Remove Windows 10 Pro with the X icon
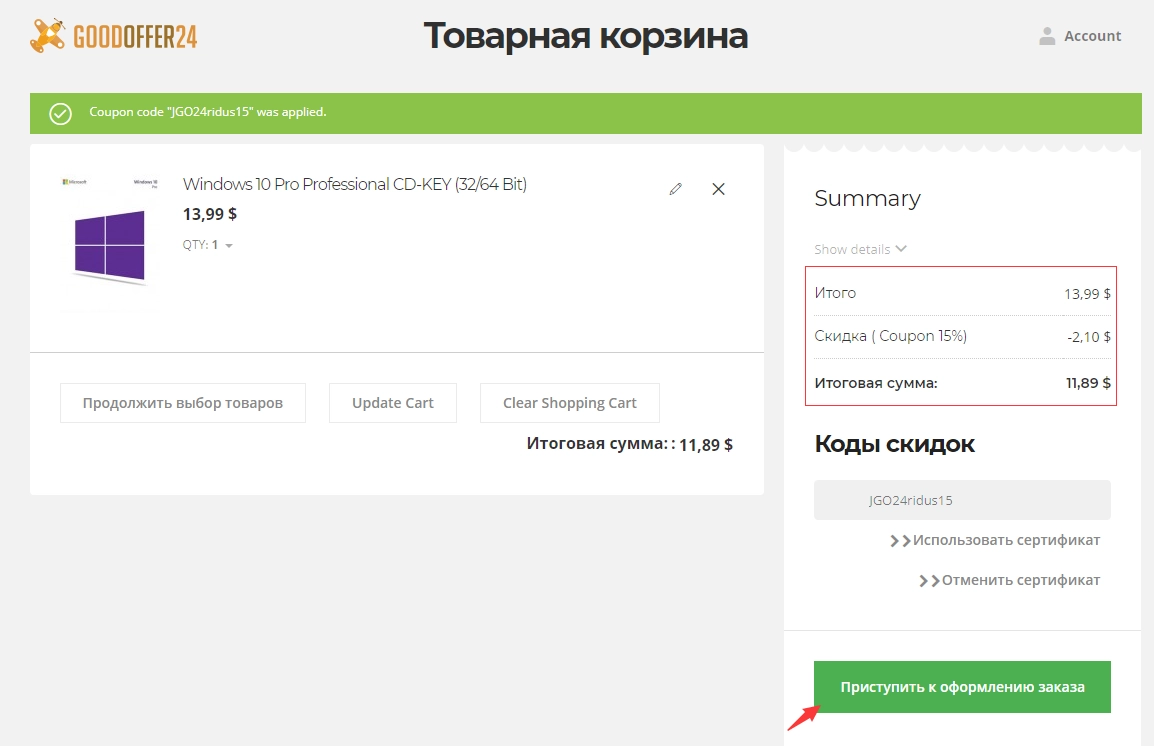This screenshot has height=746, width=1154. [718, 188]
